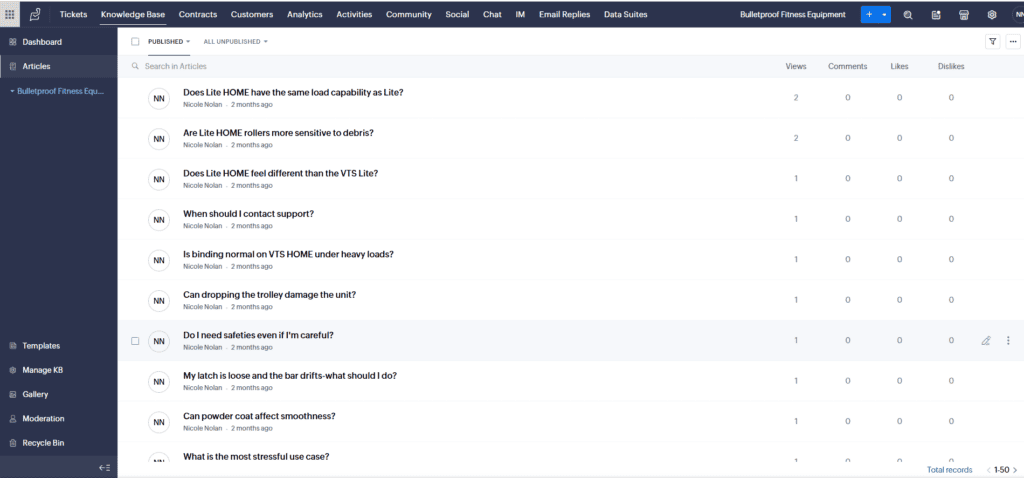The height and width of the screenshot is (478, 1024).
Task: Open the Analytics tab
Action: (304, 14)
